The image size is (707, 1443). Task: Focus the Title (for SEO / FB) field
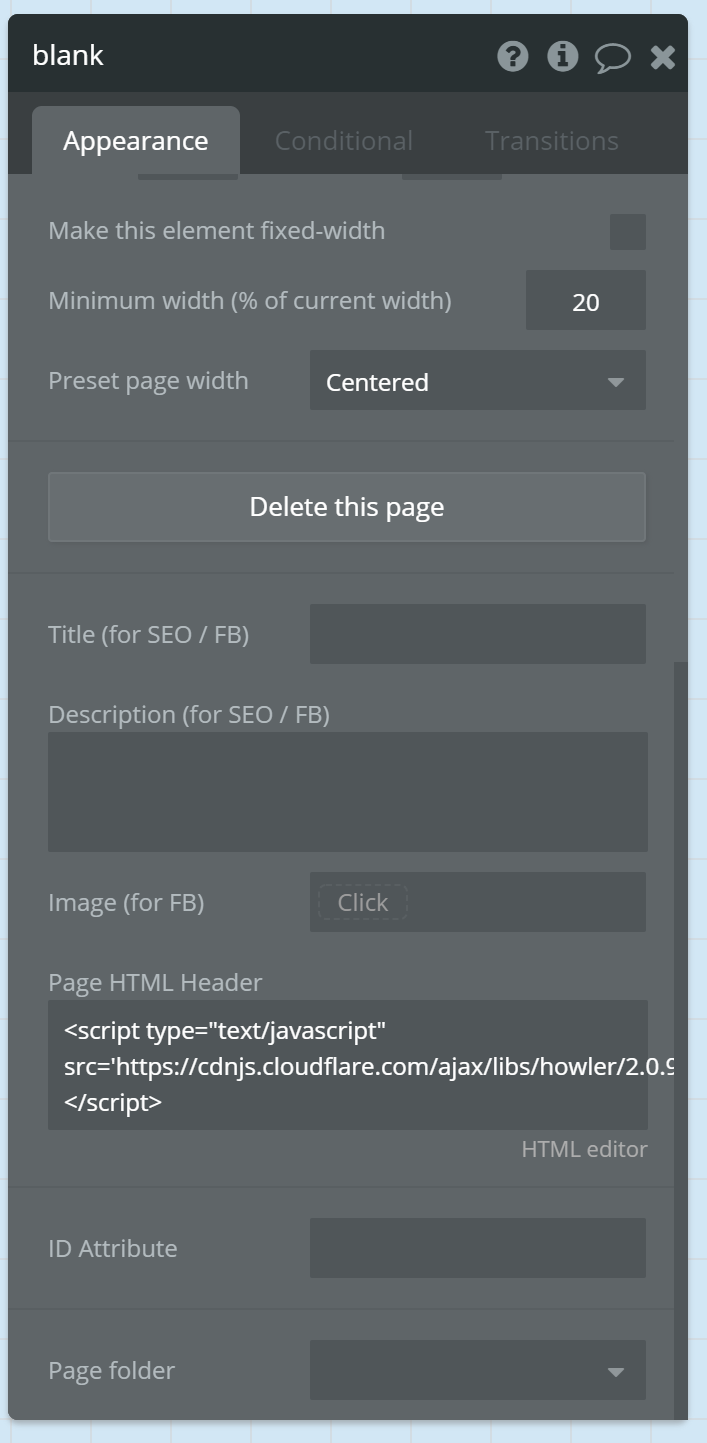click(x=477, y=633)
